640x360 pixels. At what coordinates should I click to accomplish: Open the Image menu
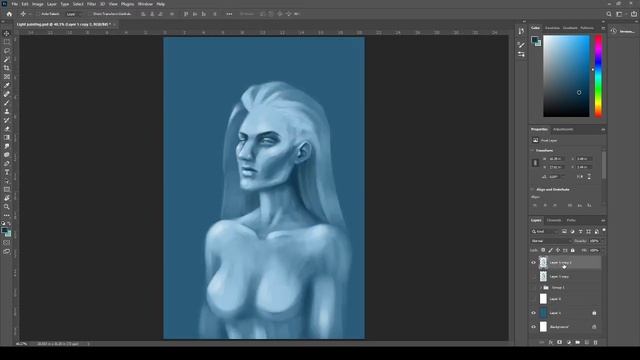point(38,4)
